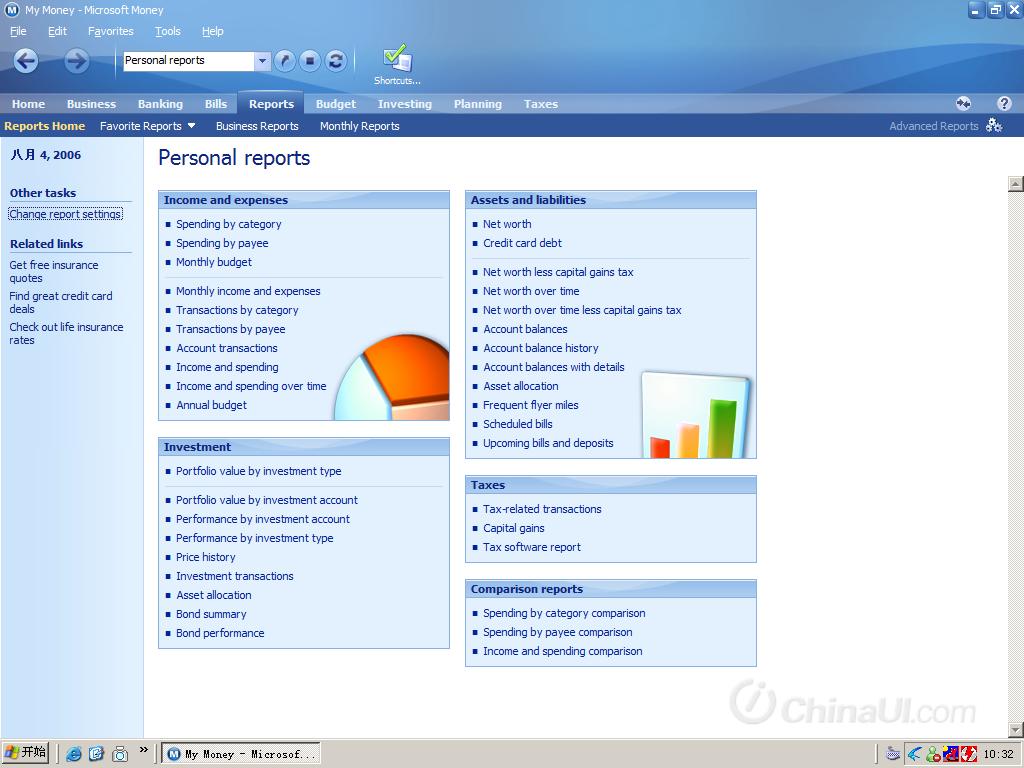
Task: Go to Reports Home
Action: pyautogui.click(x=44, y=126)
